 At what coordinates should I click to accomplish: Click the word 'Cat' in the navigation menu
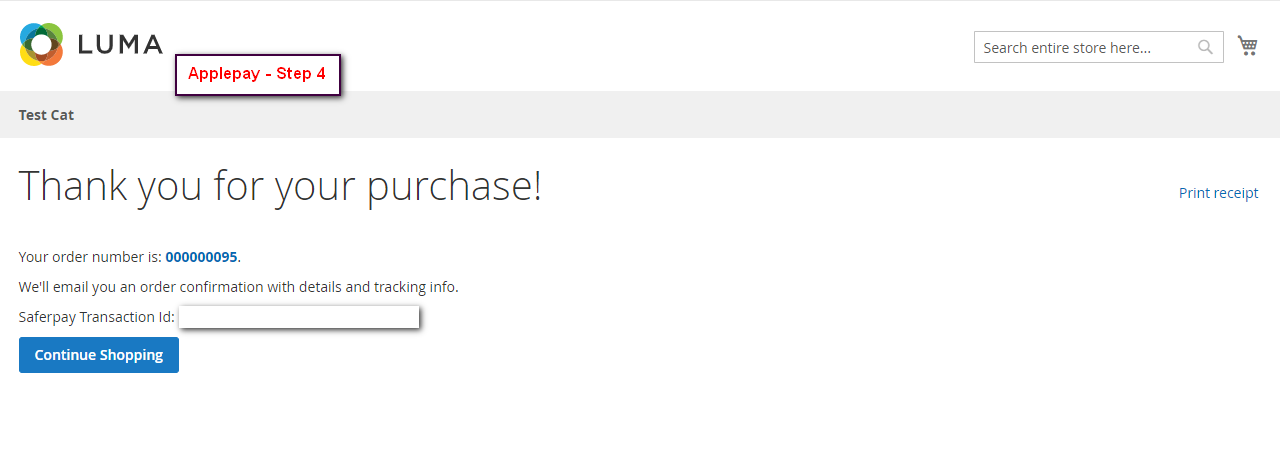coord(62,115)
